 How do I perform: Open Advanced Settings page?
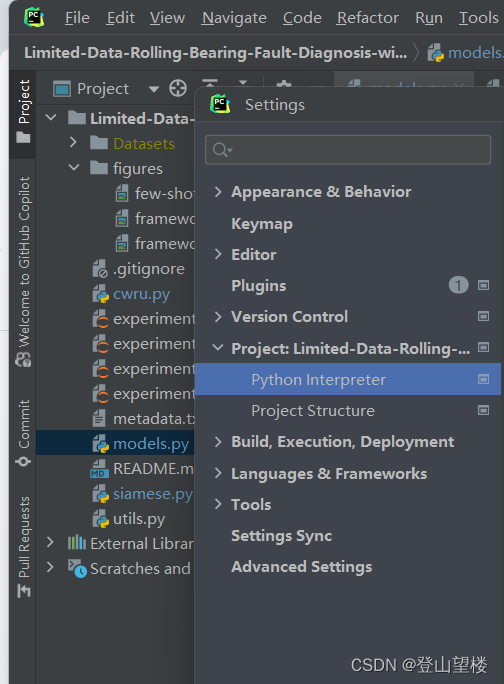pyautogui.click(x=302, y=567)
